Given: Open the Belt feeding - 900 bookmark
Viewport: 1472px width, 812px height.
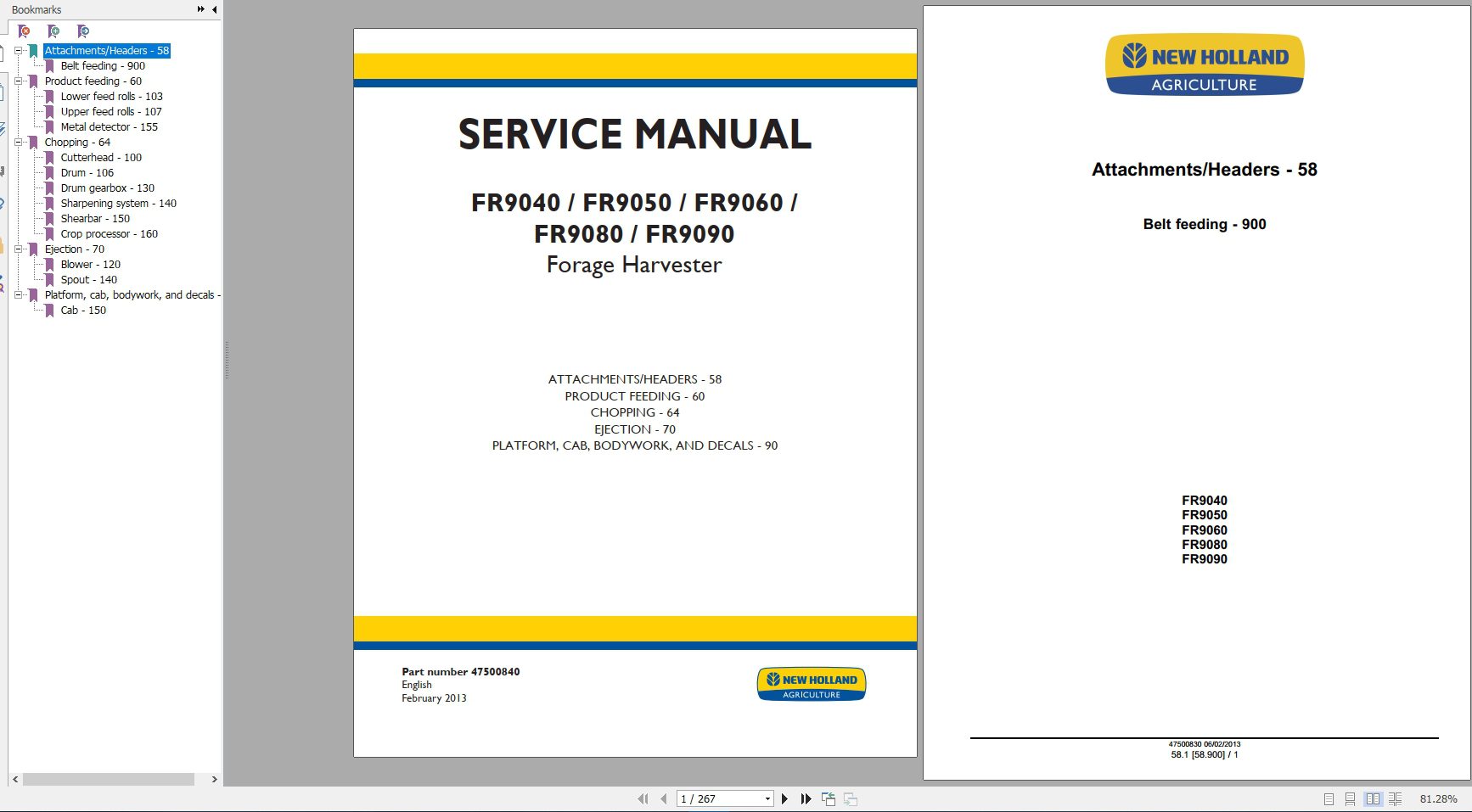Looking at the screenshot, I should click(103, 66).
